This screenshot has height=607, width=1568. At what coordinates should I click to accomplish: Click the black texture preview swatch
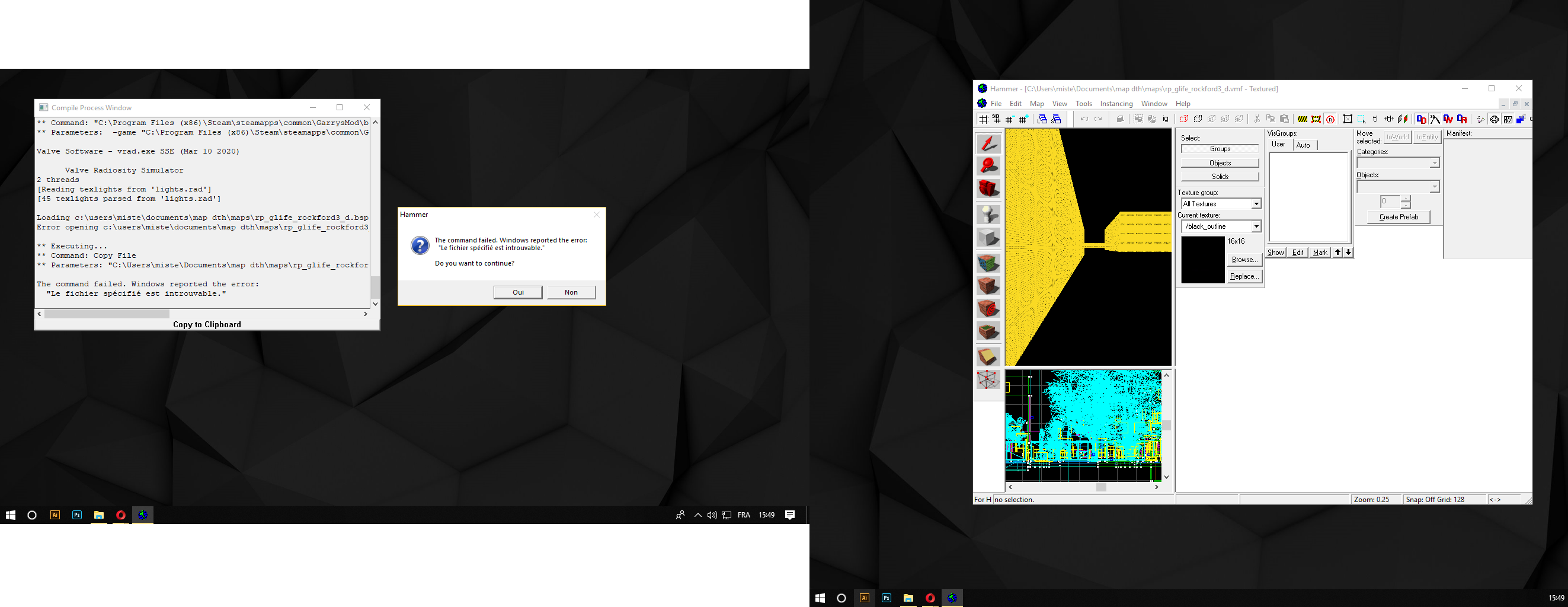pyautogui.click(x=1203, y=260)
